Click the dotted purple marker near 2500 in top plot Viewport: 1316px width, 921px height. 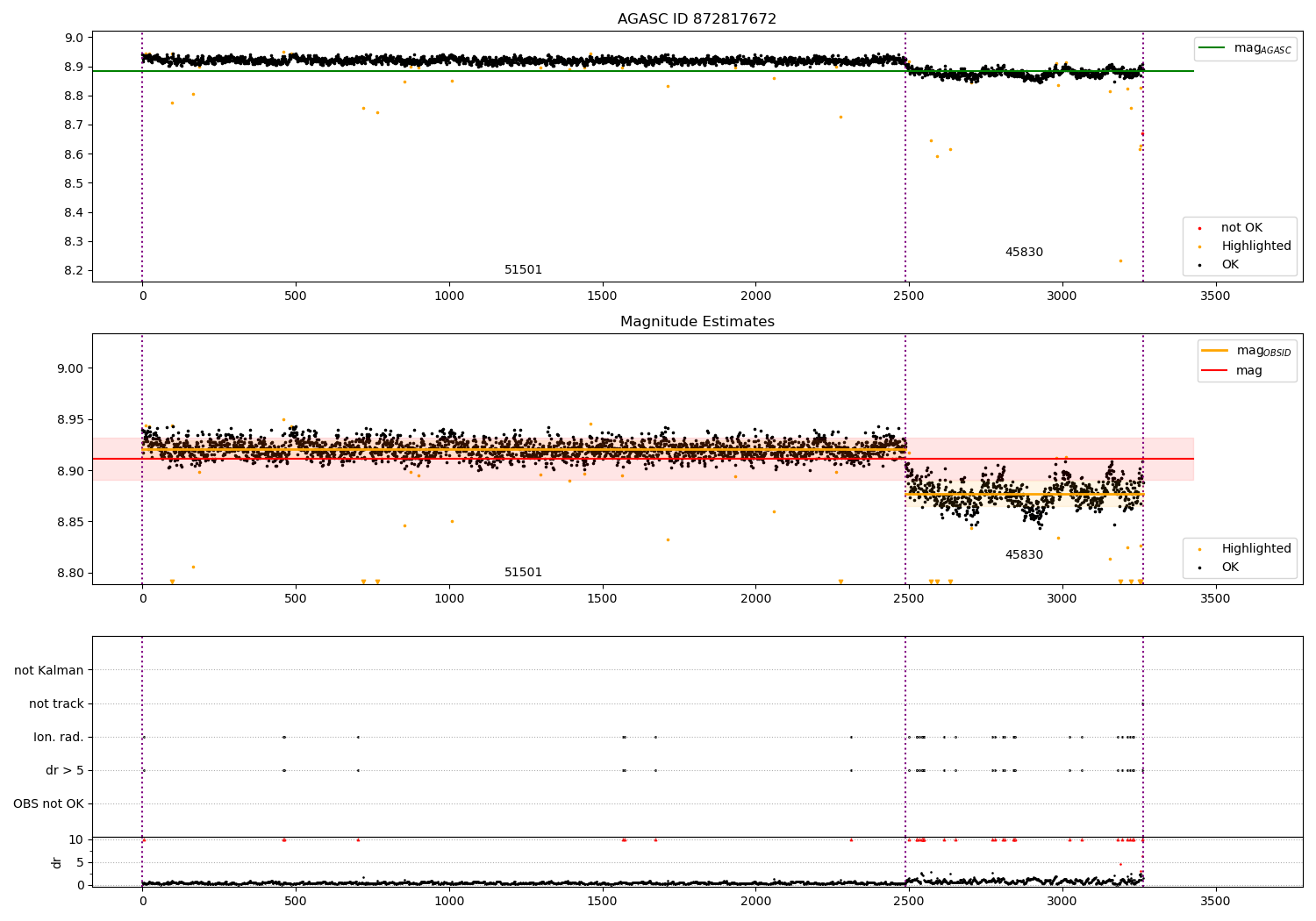click(905, 156)
